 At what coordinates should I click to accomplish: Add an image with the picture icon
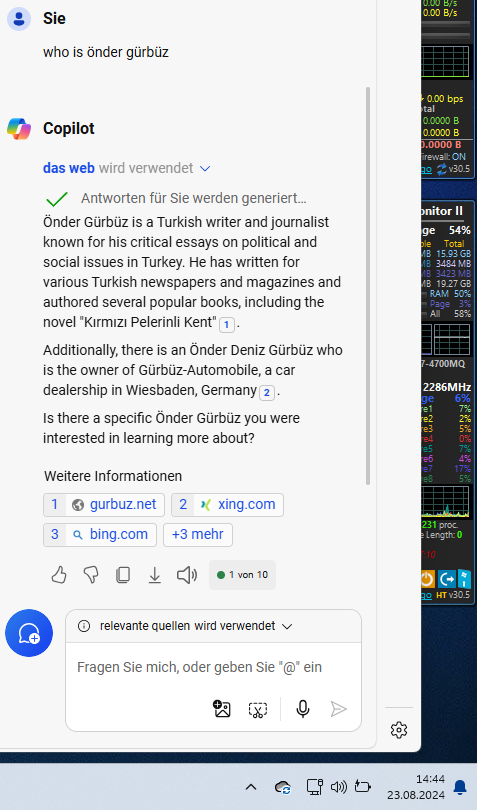pyautogui.click(x=222, y=709)
